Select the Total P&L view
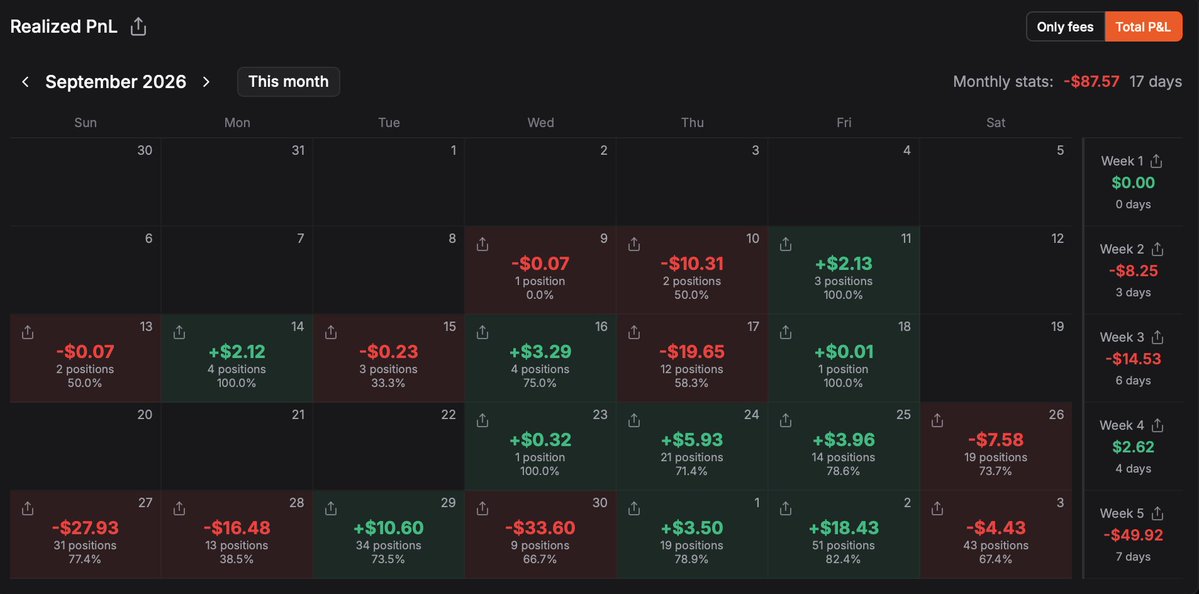This screenshot has width=1199, height=594. (x=1143, y=27)
